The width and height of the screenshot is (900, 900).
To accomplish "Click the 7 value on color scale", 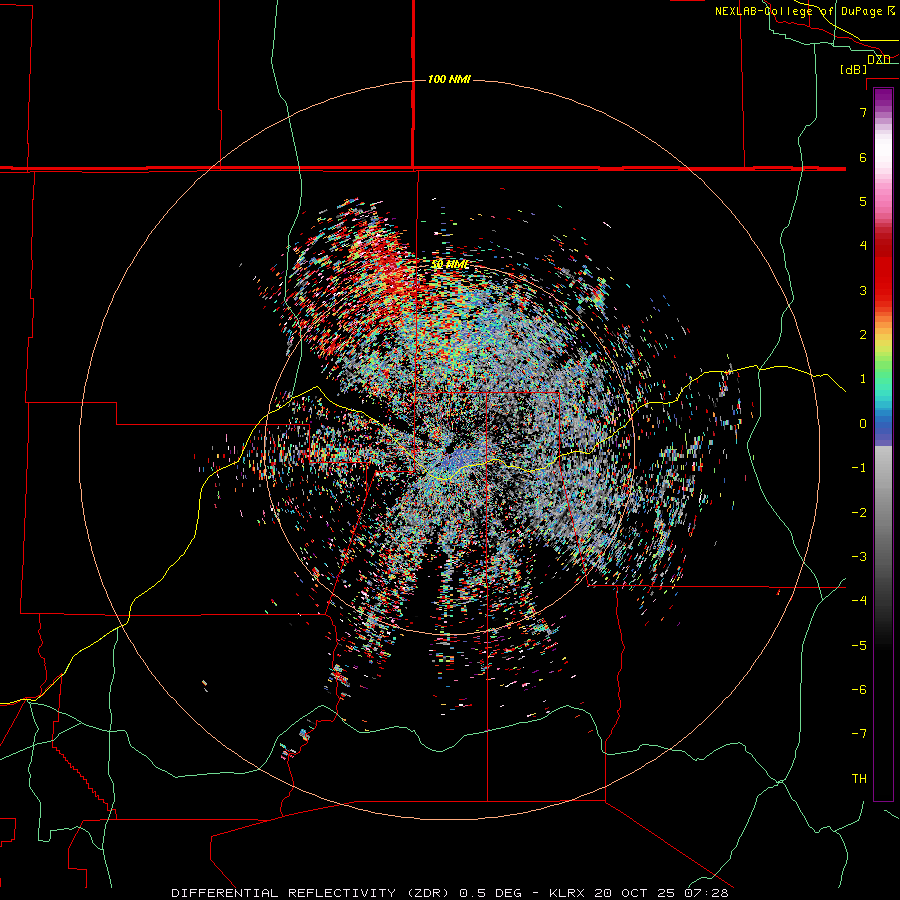I will 863,112.
